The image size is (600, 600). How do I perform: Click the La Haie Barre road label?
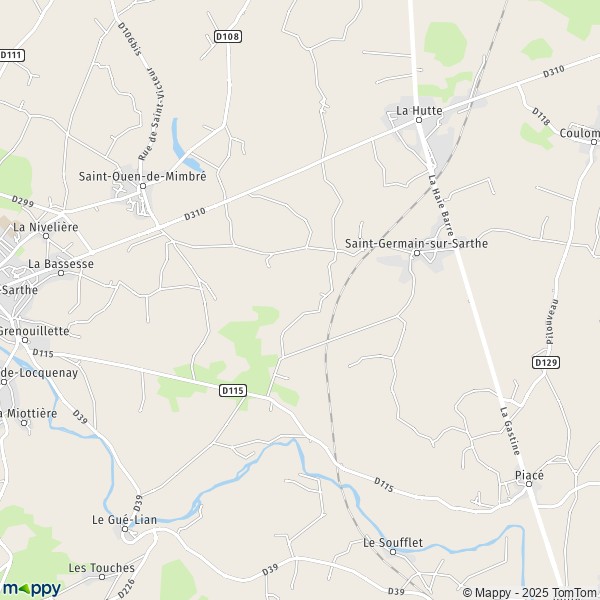pyautogui.click(x=441, y=205)
